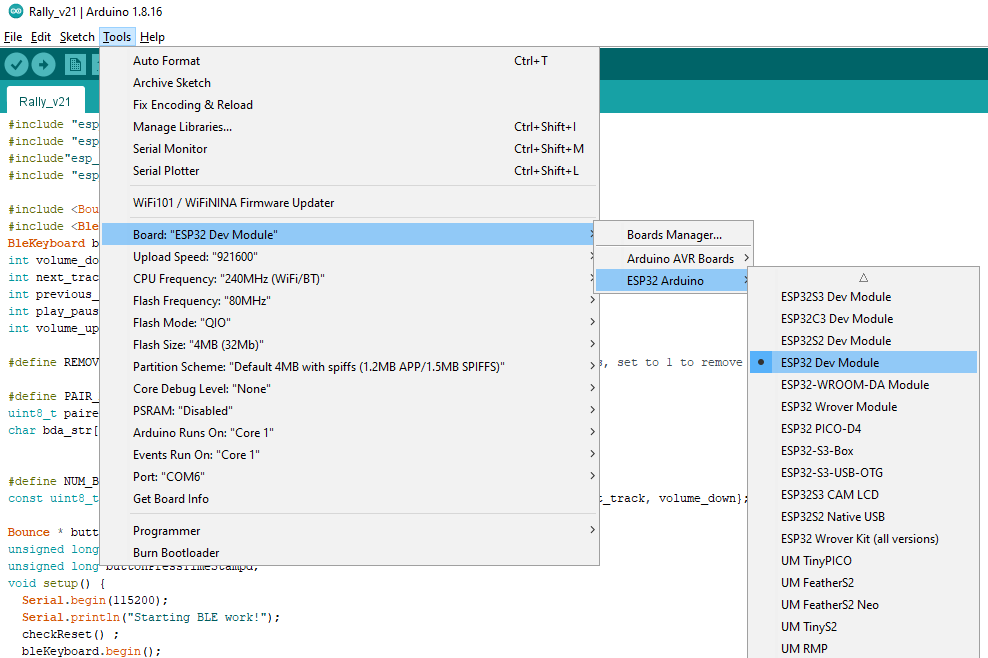This screenshot has height=658, width=988.
Task: Open the File menu
Action: click(x=13, y=37)
